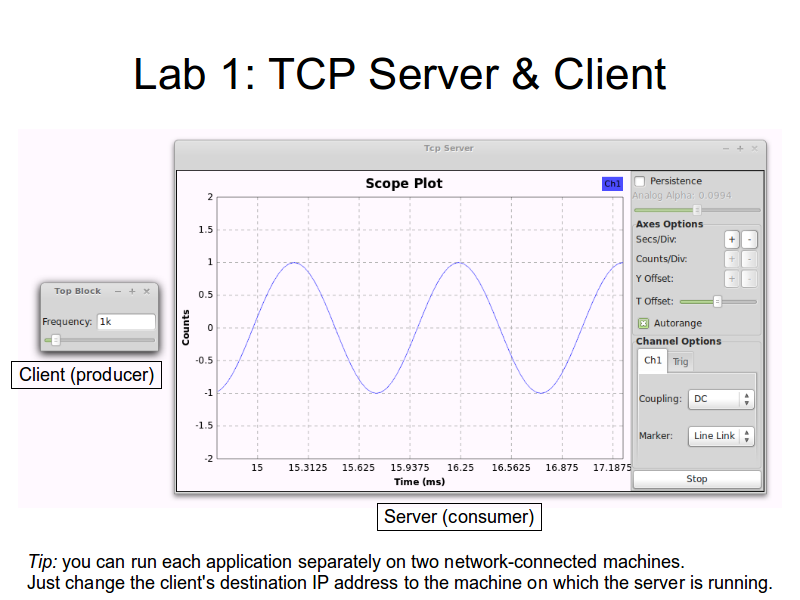Open the Marker Line Link dropdown
Image resolution: width=800 pixels, height=600 pixels.
(721, 436)
